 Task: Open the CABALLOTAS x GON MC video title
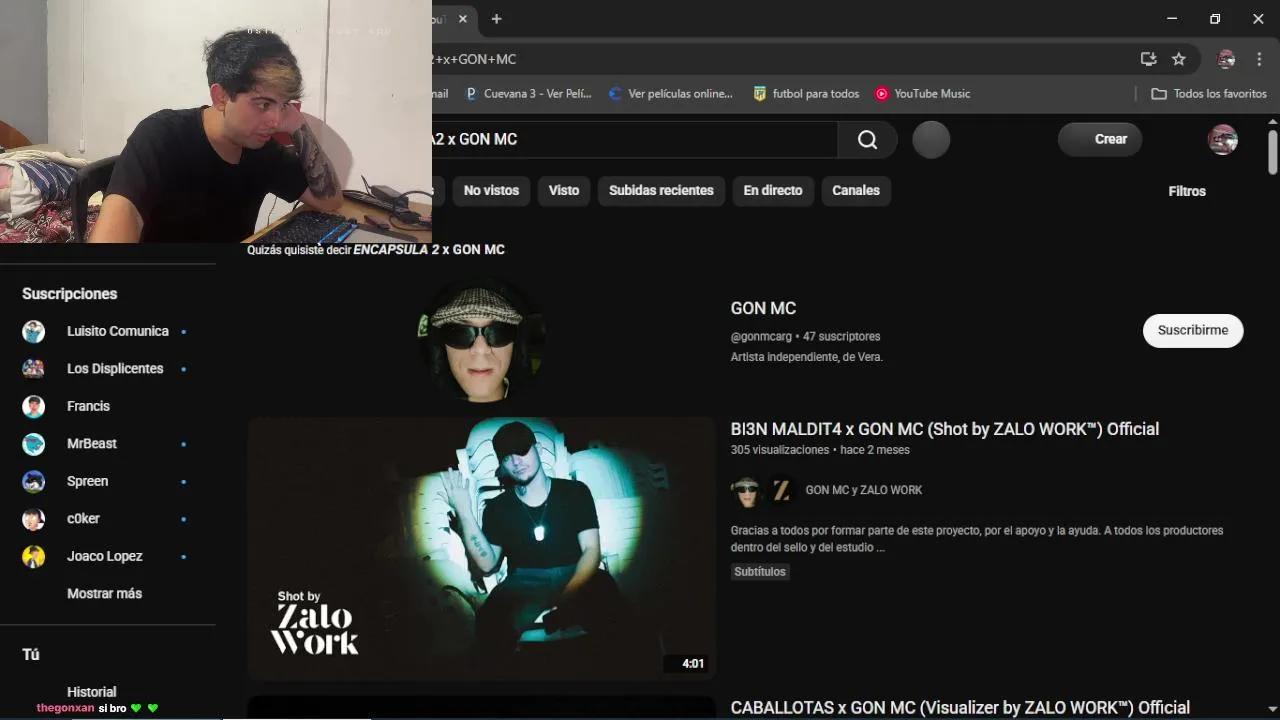click(960, 708)
